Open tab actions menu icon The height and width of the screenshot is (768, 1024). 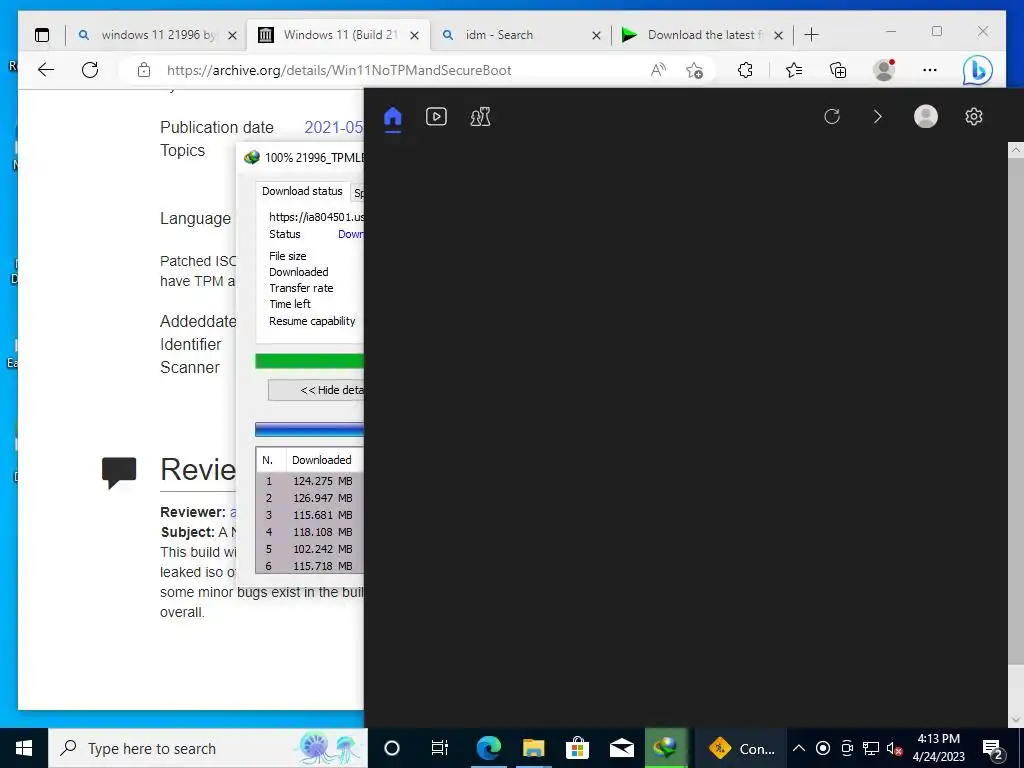(42, 35)
